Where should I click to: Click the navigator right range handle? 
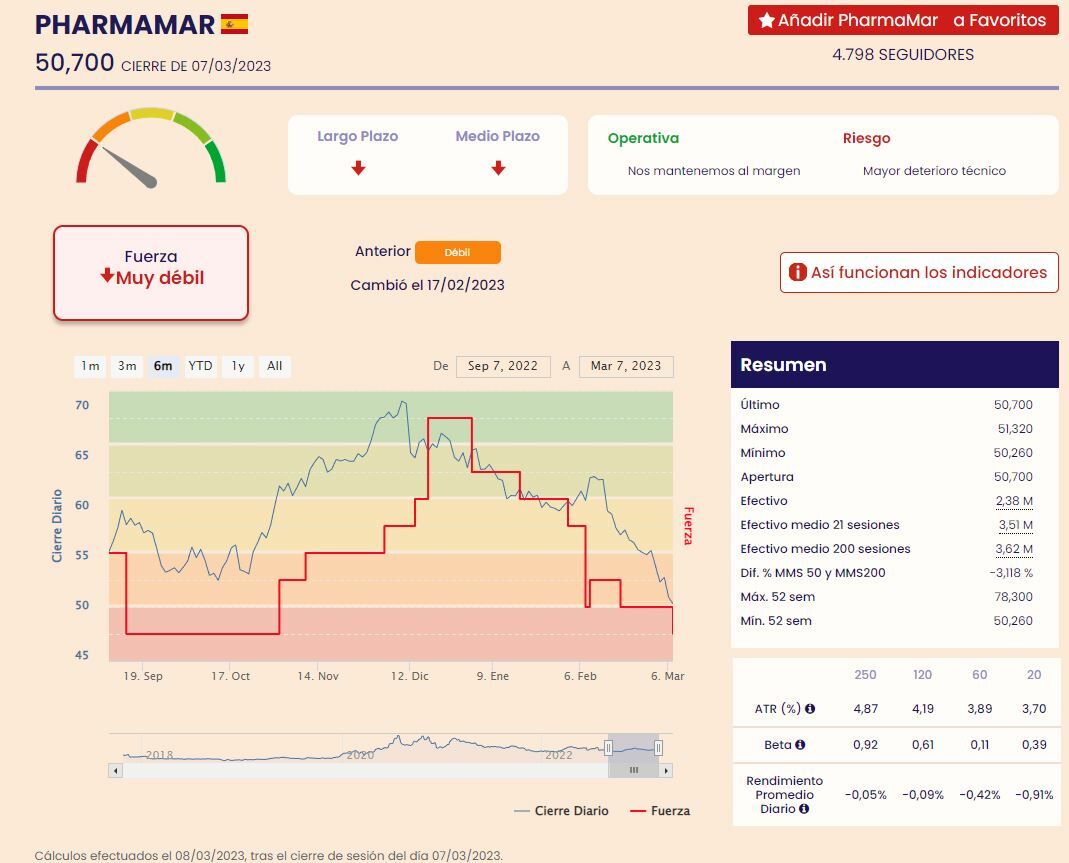(x=658, y=748)
